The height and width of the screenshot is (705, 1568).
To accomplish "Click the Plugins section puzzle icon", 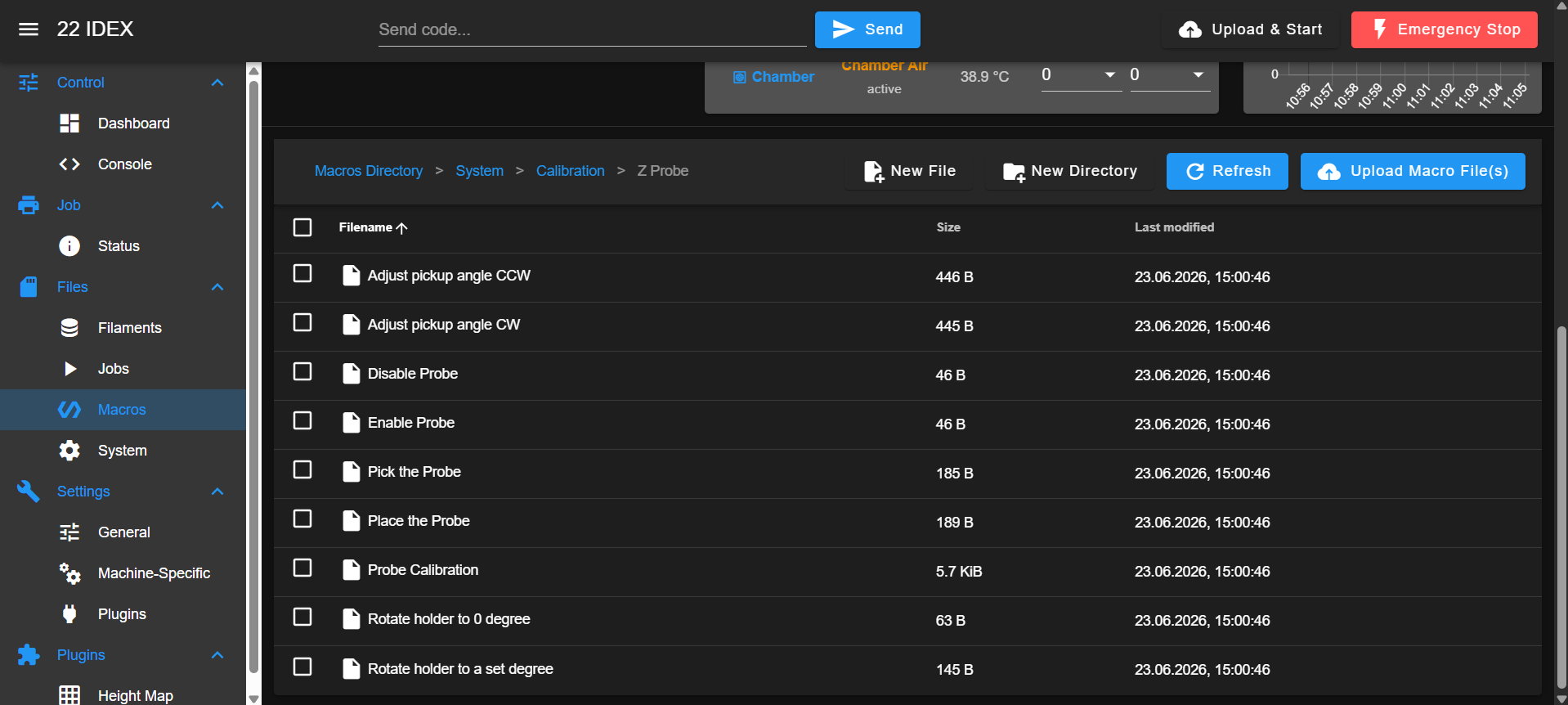I will coord(29,655).
